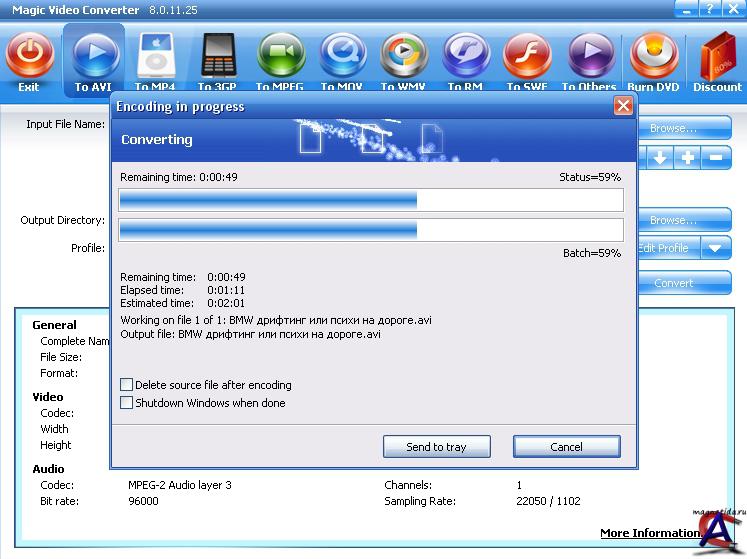747x559 pixels.
Task: Open the More Information link
Action: [649, 533]
